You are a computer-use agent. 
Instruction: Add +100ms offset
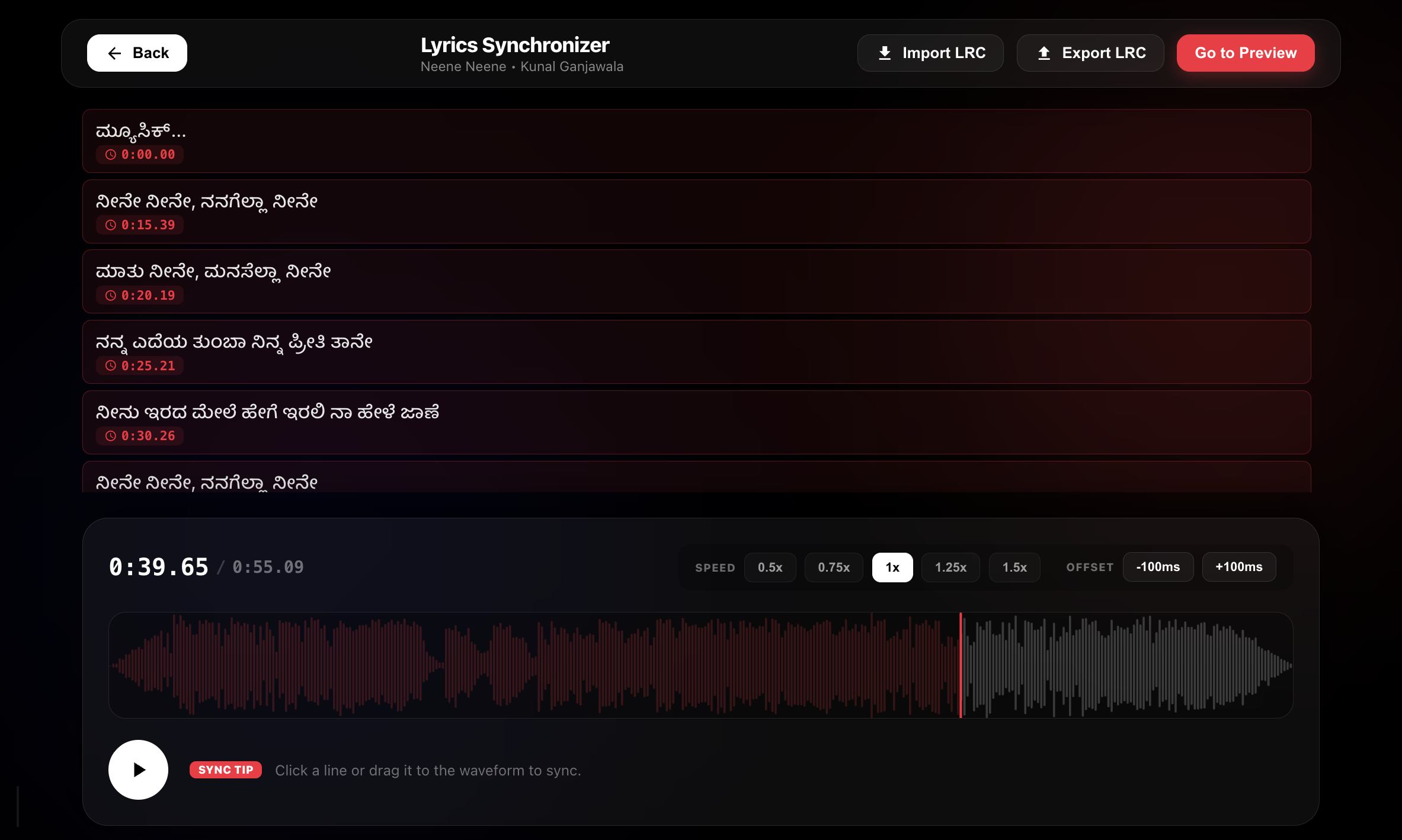tap(1239, 567)
